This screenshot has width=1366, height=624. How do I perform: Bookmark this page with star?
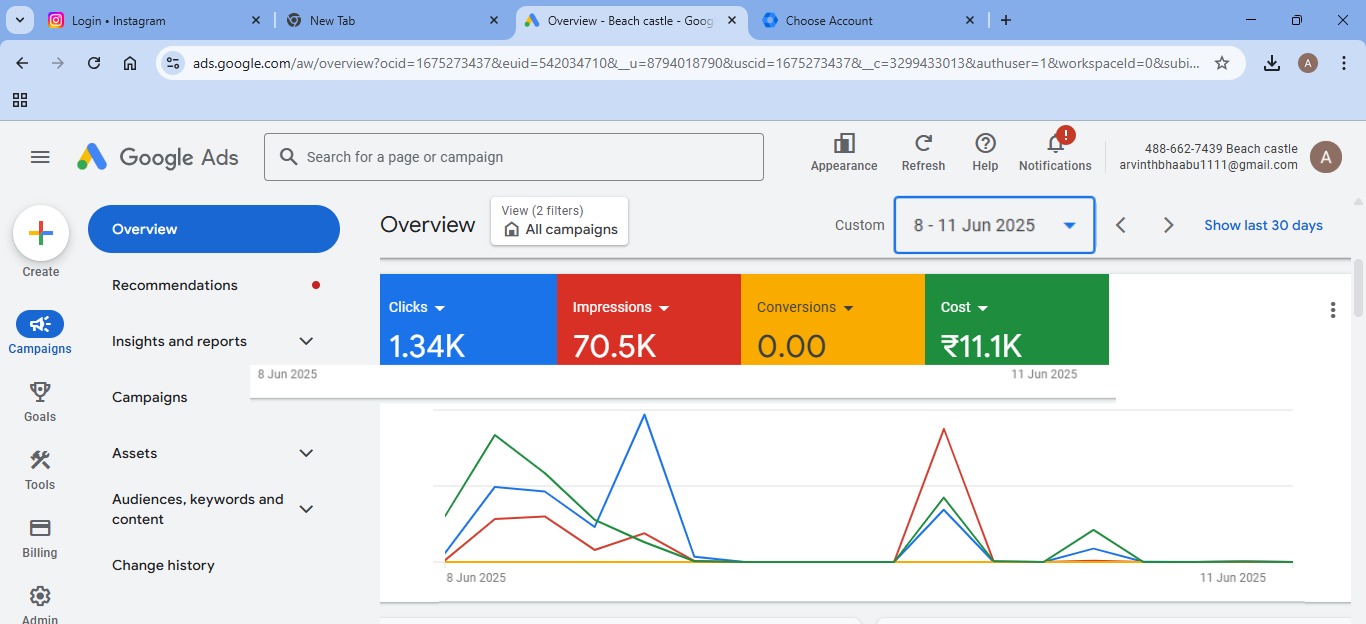click(1221, 63)
